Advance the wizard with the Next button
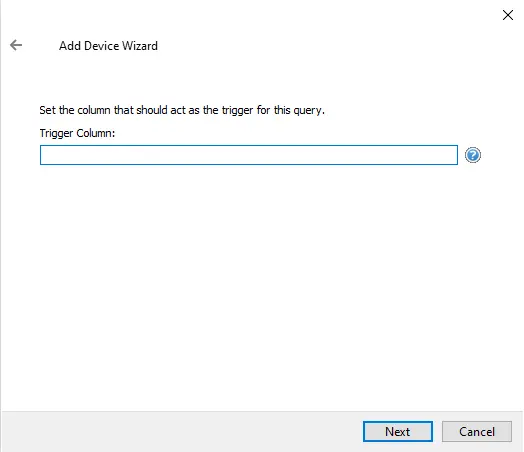Screen dimensions: 524x452 tap(398, 431)
